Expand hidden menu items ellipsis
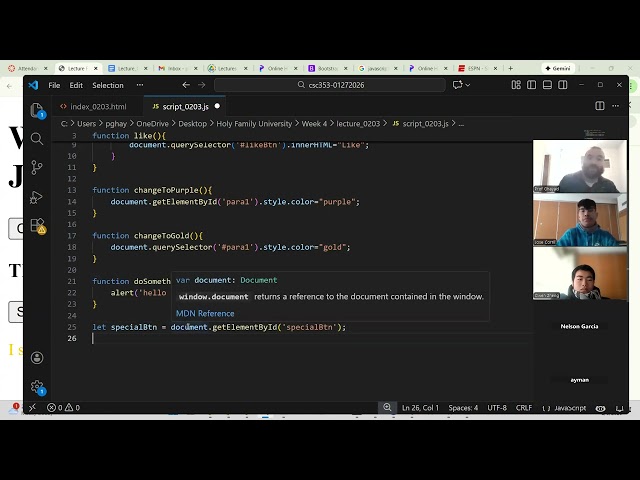This screenshot has height=480, width=640. click(140, 85)
